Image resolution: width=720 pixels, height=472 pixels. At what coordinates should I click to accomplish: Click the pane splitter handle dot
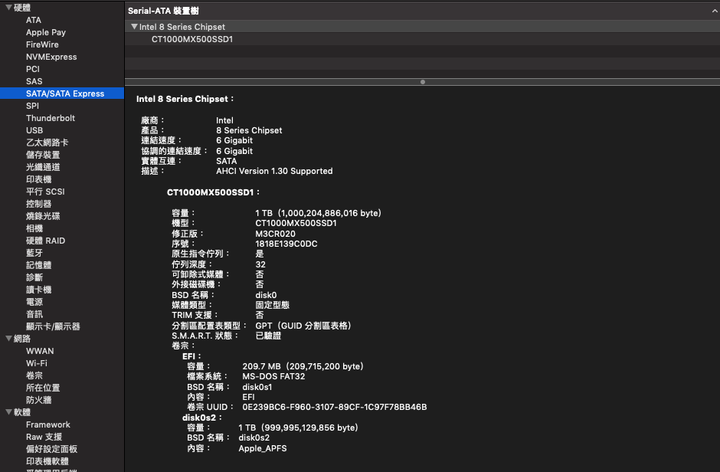422,82
